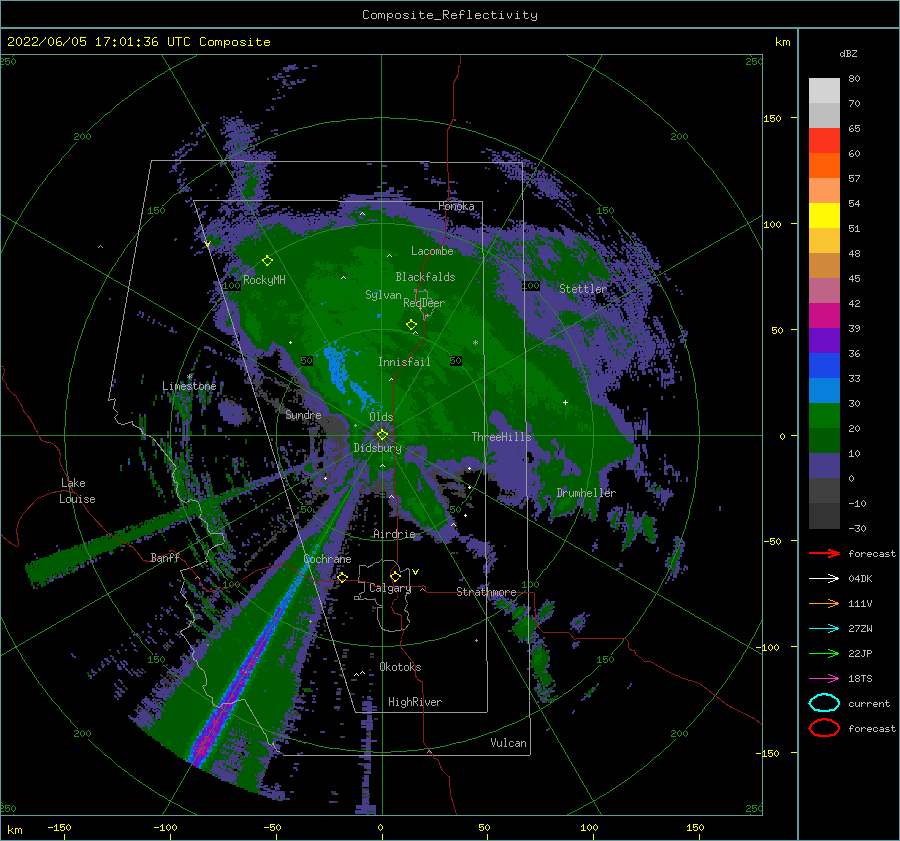This screenshot has width=900, height=841.
Task: Click the Vulcan label
Action: tap(508, 743)
